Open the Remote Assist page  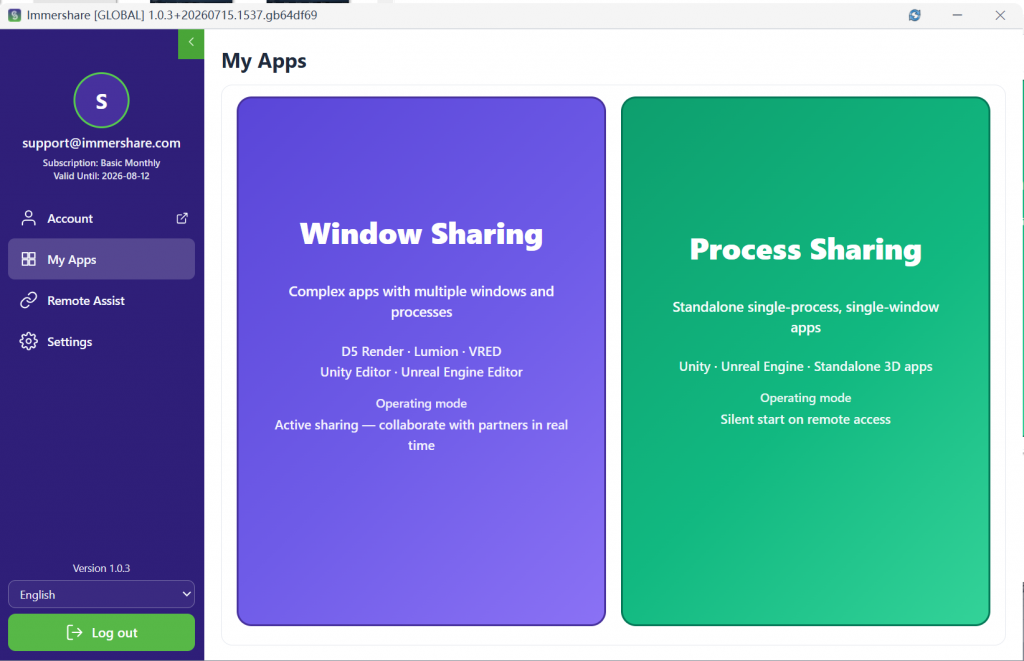101,300
